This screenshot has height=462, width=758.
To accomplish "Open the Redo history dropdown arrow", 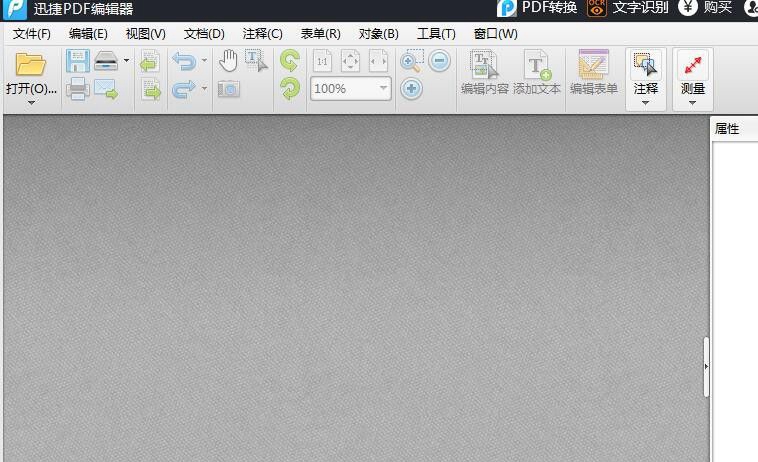I will coord(204,89).
